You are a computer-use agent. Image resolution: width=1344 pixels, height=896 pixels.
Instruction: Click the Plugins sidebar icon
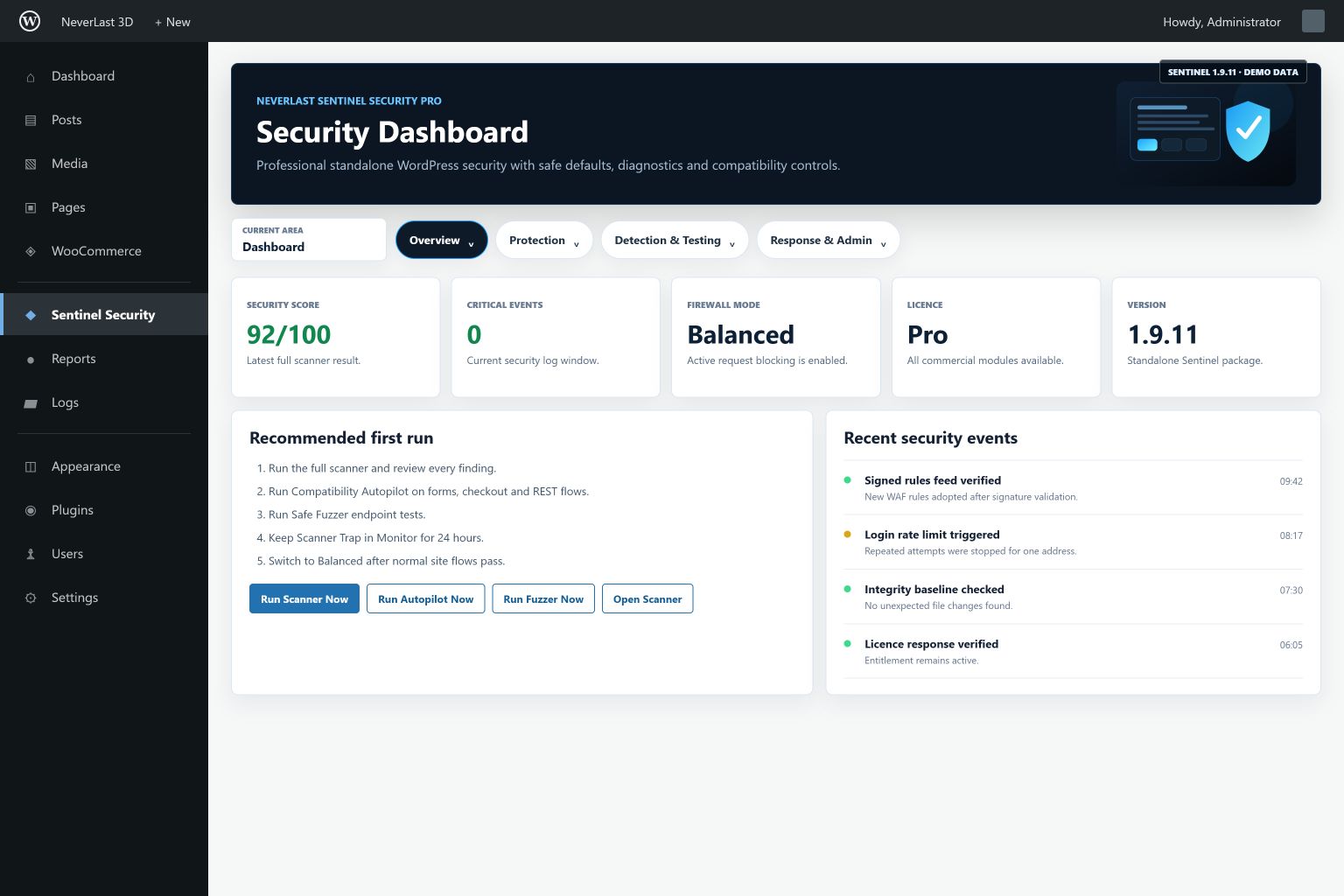click(x=31, y=511)
